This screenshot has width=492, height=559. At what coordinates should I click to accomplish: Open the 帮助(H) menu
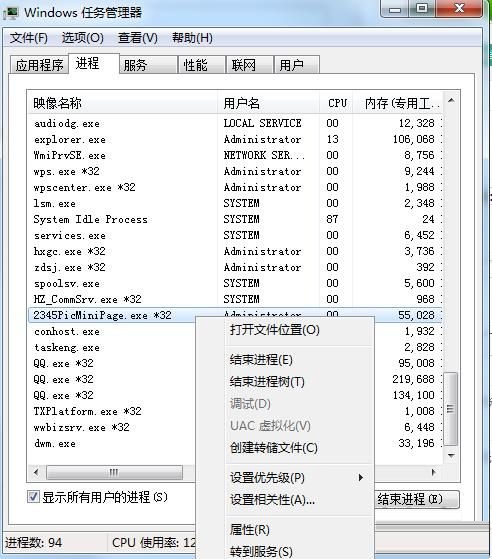point(192,37)
